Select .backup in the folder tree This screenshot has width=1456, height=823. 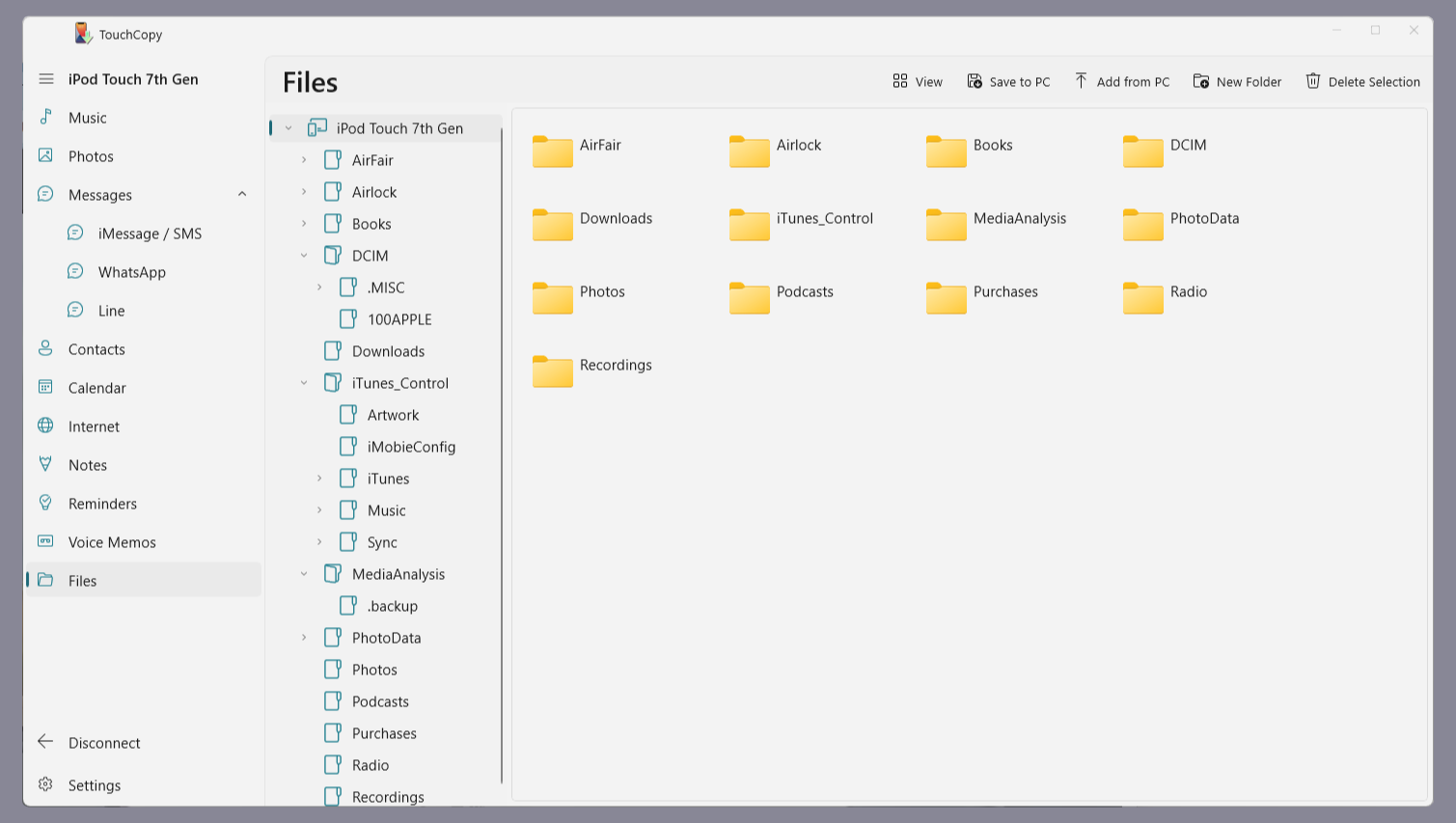click(392, 606)
